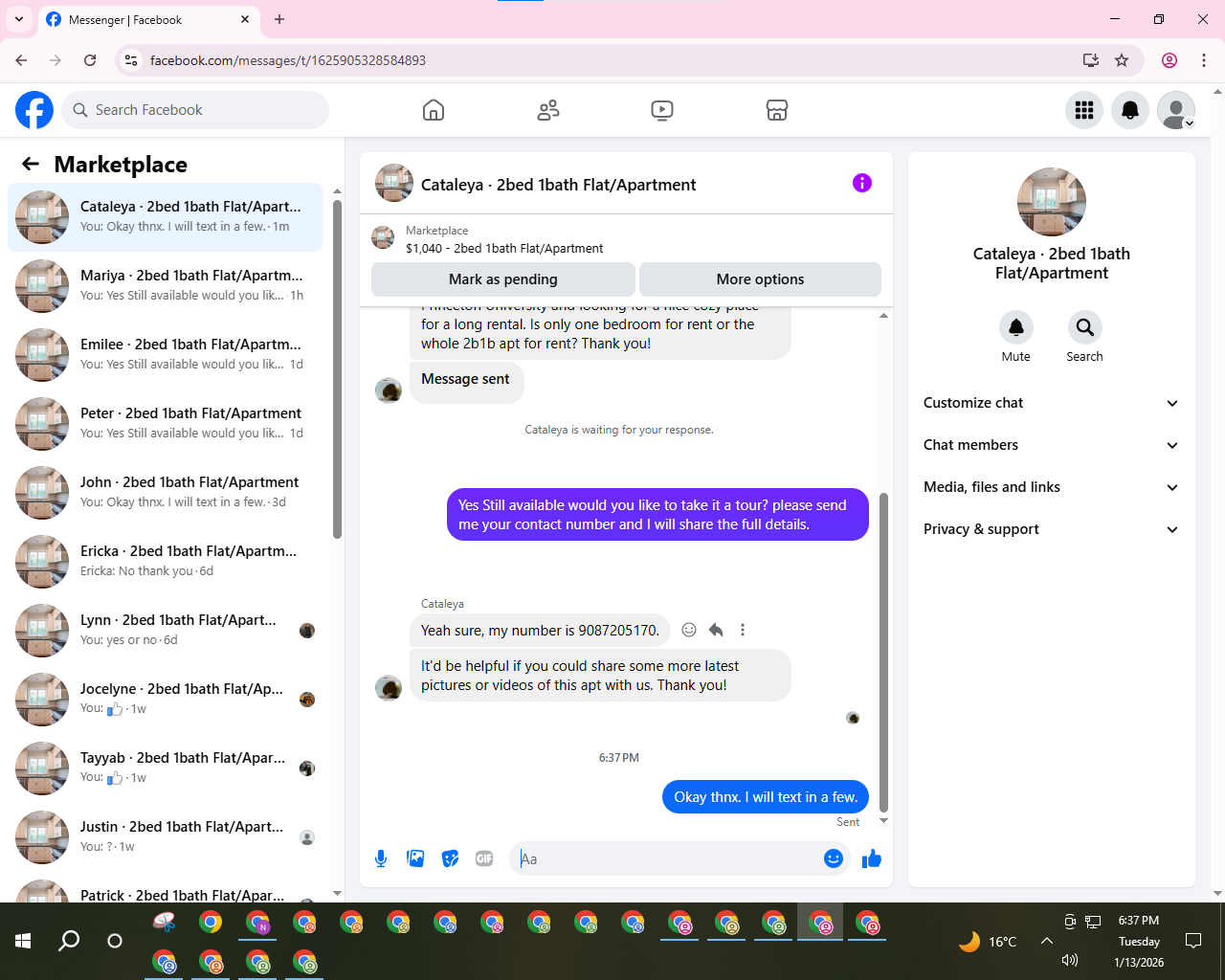This screenshot has height=980, width=1225.
Task: Mute the Cataleya conversation
Action: tap(1016, 327)
